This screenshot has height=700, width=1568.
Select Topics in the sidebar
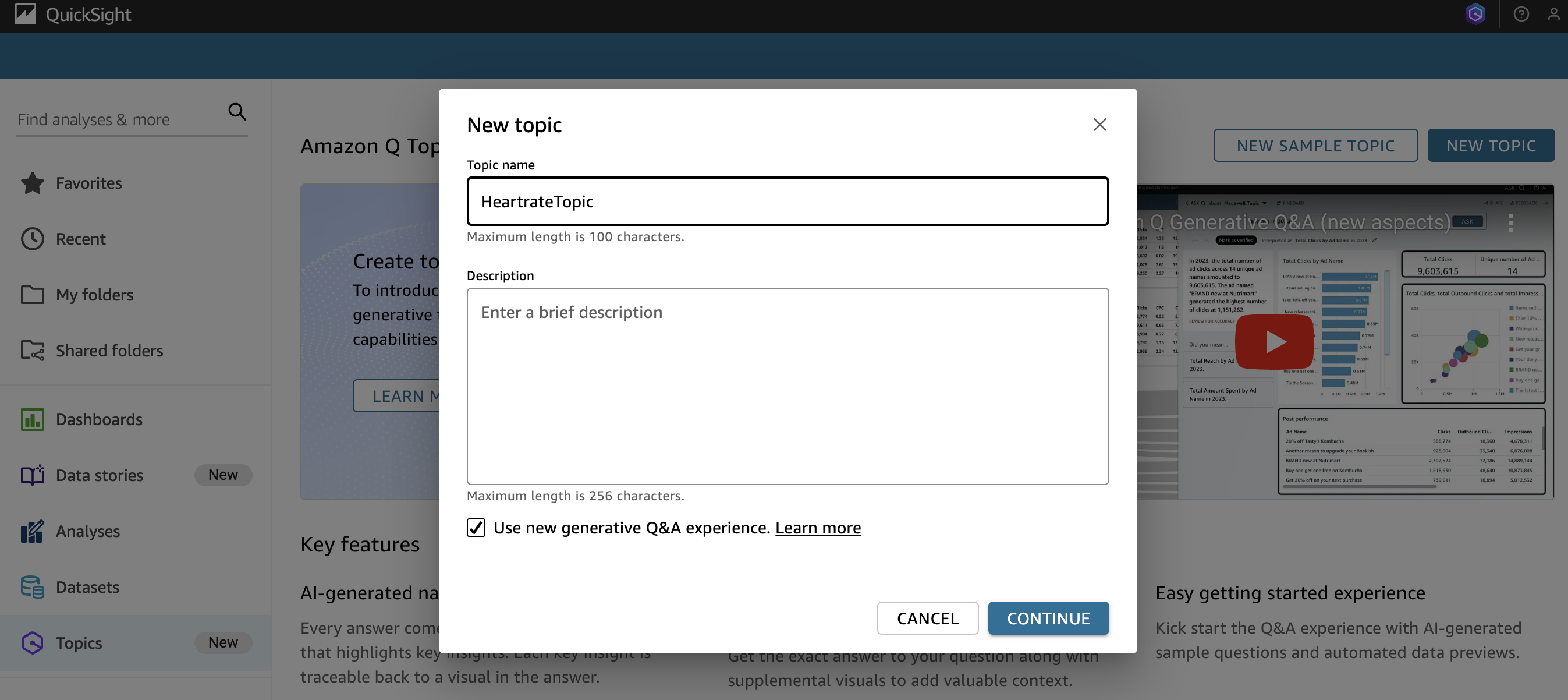pyautogui.click(x=79, y=643)
